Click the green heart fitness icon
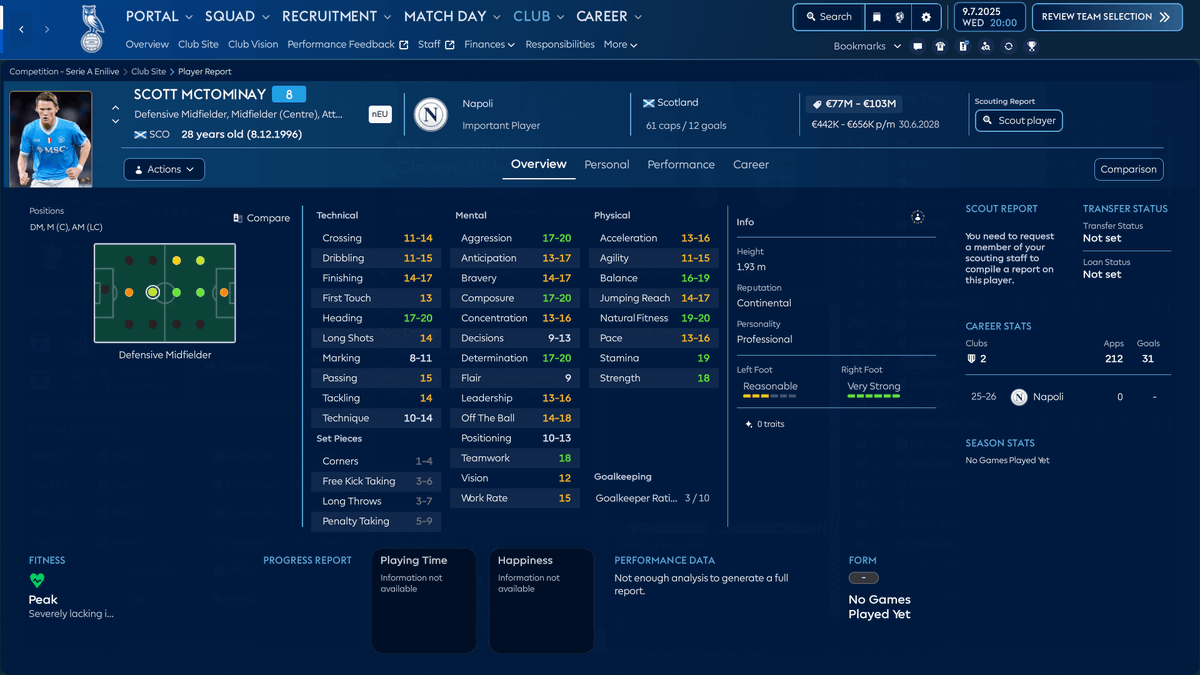 coord(37,580)
